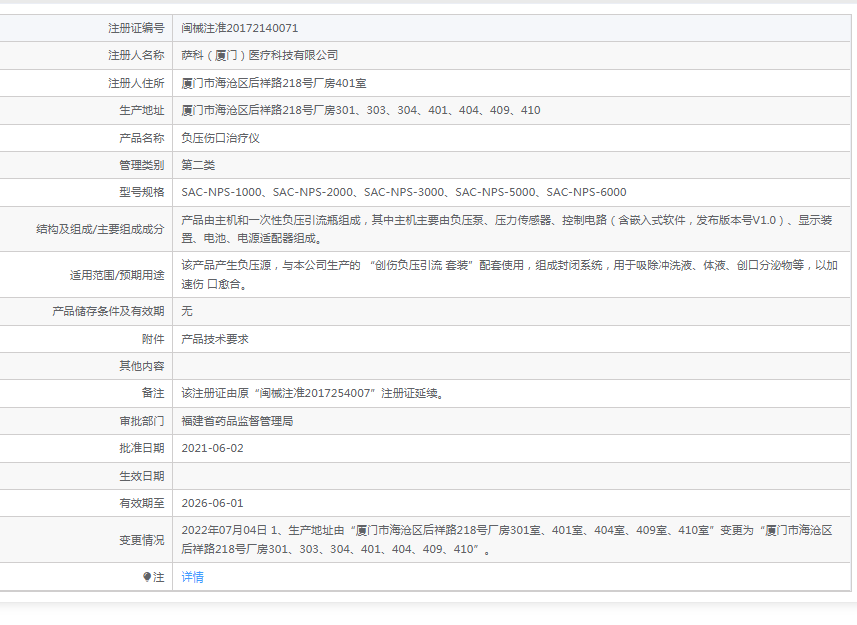Screen dimensions: 857x625
Task: Select attachment value 产品技术要求
Action: 215,339
